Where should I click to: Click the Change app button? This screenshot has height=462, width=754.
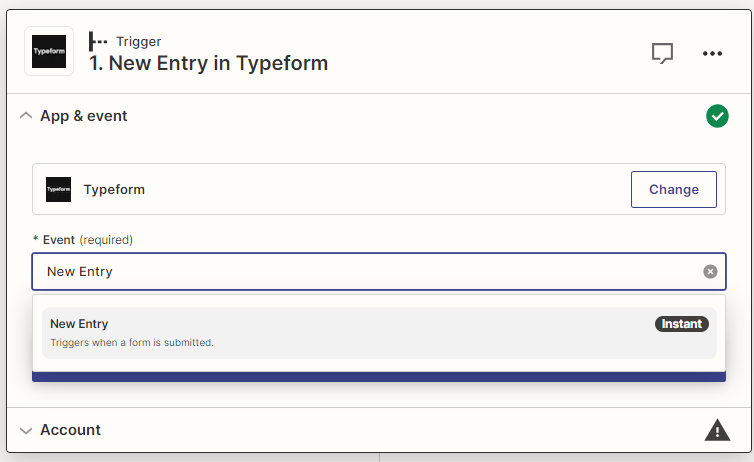point(673,189)
